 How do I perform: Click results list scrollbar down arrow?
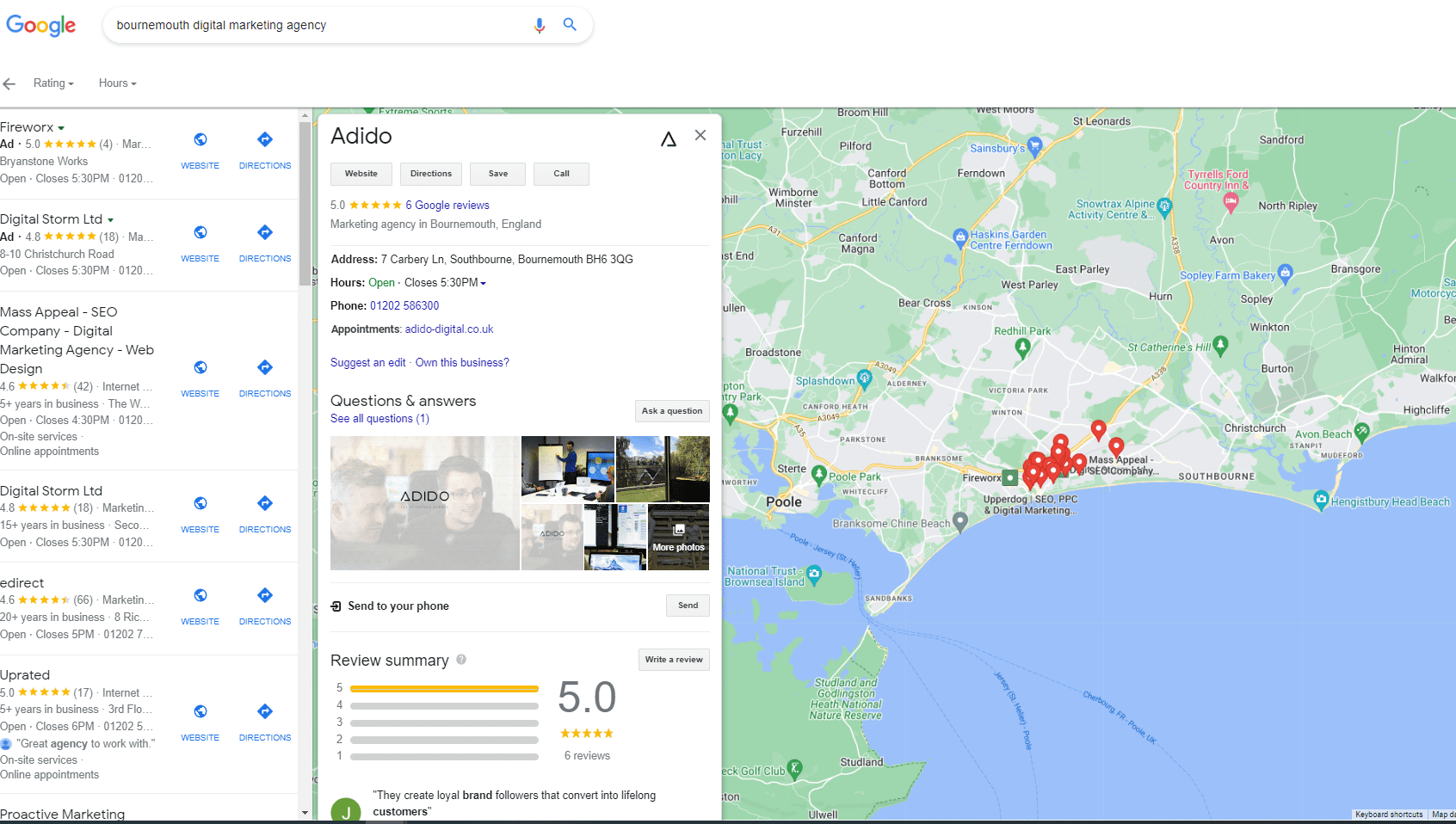(x=305, y=812)
